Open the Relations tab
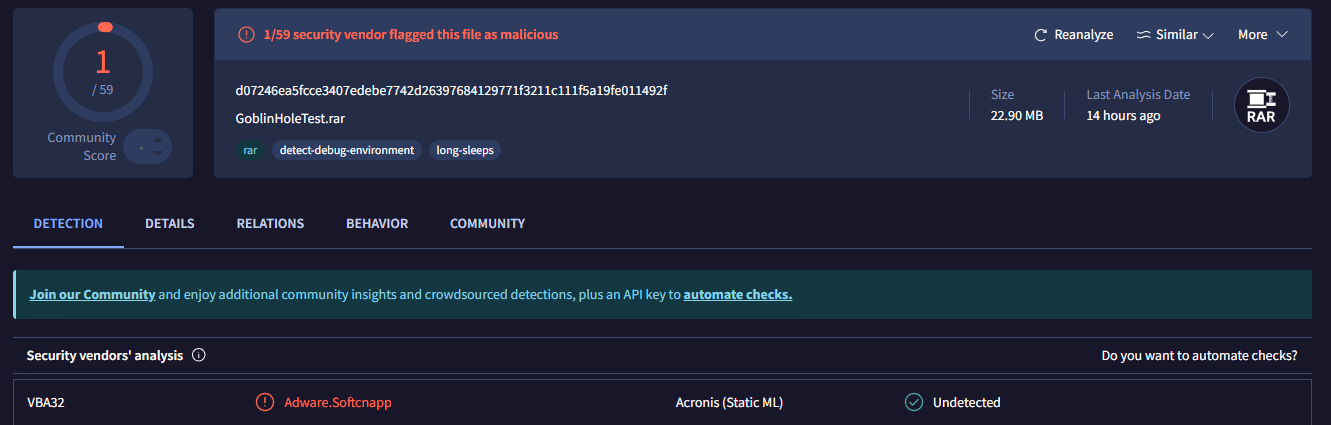1331x425 pixels. click(270, 223)
